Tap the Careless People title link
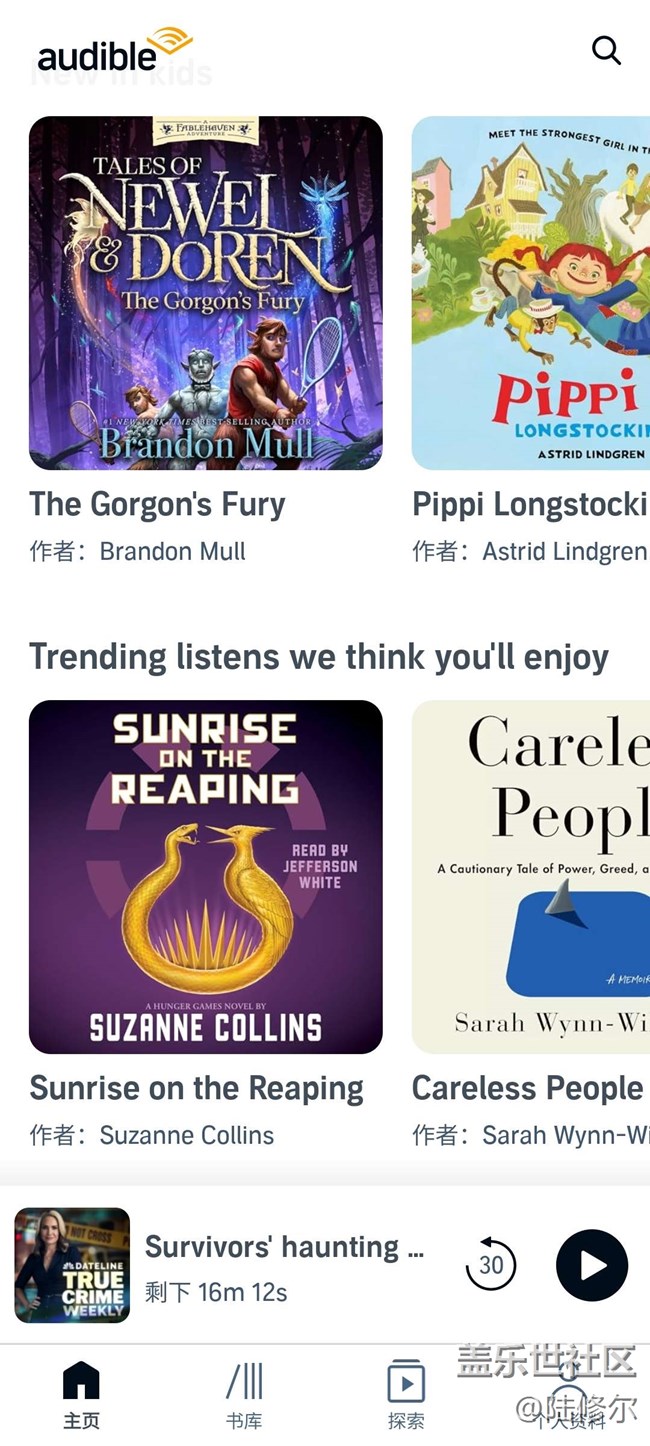The width and height of the screenshot is (650, 1446). (528, 1089)
